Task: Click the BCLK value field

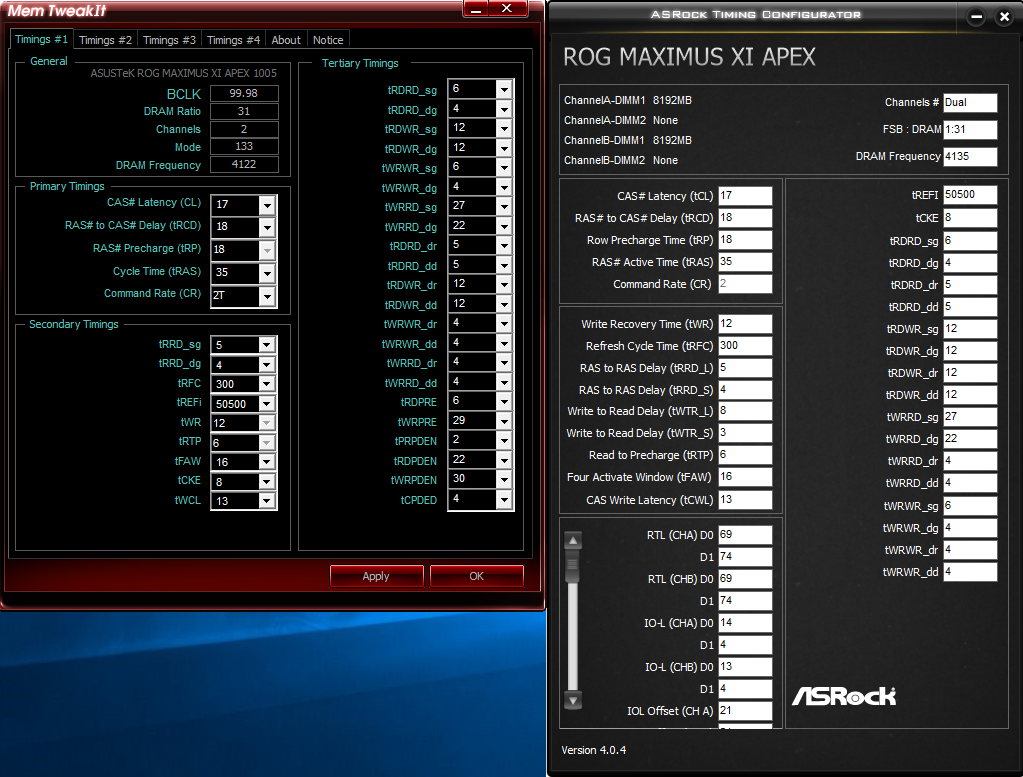Action: (x=244, y=93)
